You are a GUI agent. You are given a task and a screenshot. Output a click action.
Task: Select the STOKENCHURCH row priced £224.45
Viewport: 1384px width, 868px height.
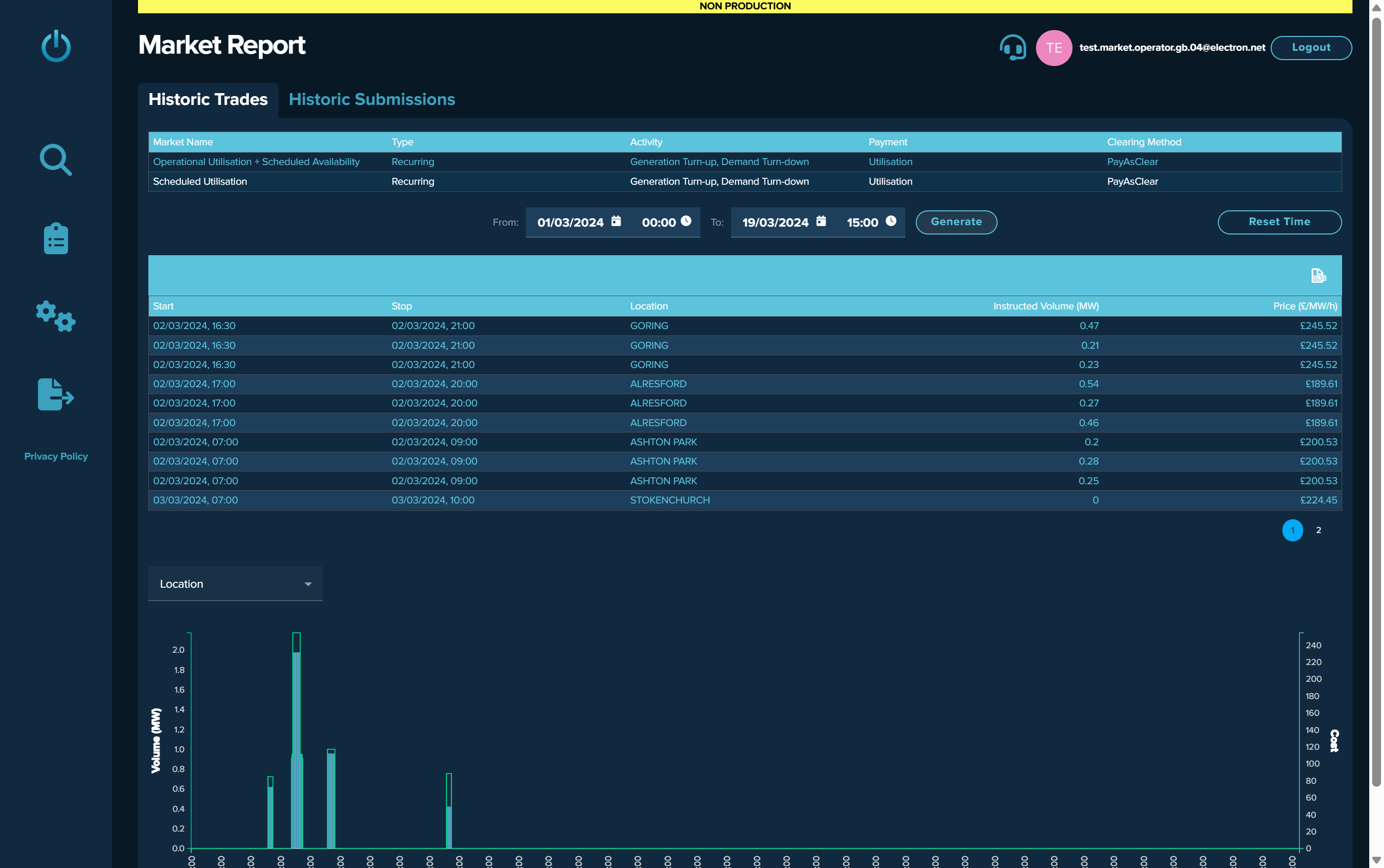tap(745, 501)
